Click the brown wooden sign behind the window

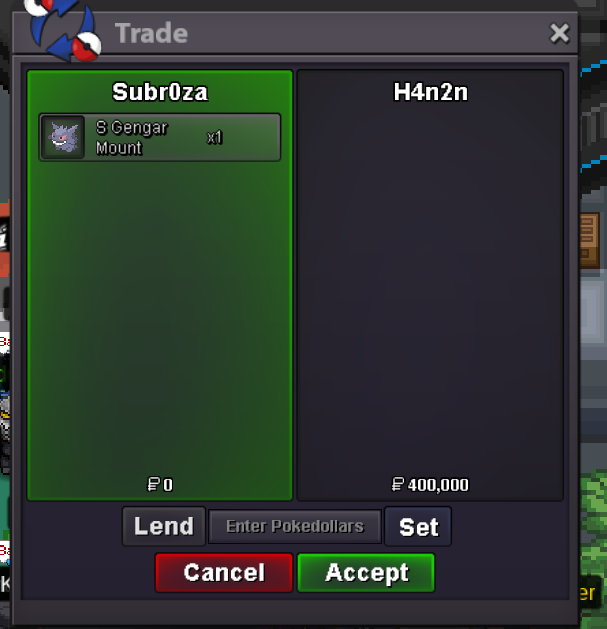(x=590, y=241)
